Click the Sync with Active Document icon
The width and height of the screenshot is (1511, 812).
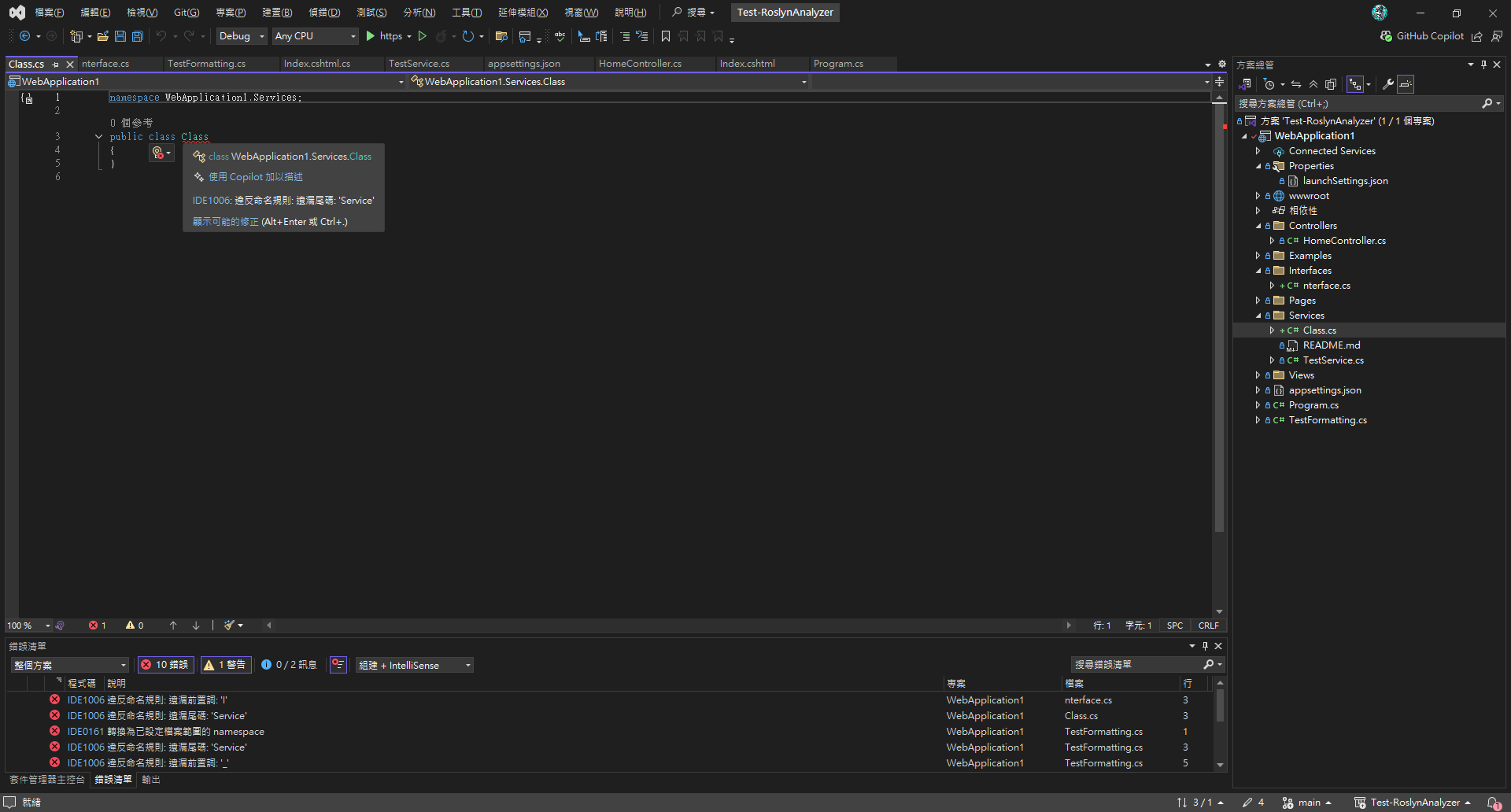coord(1295,84)
